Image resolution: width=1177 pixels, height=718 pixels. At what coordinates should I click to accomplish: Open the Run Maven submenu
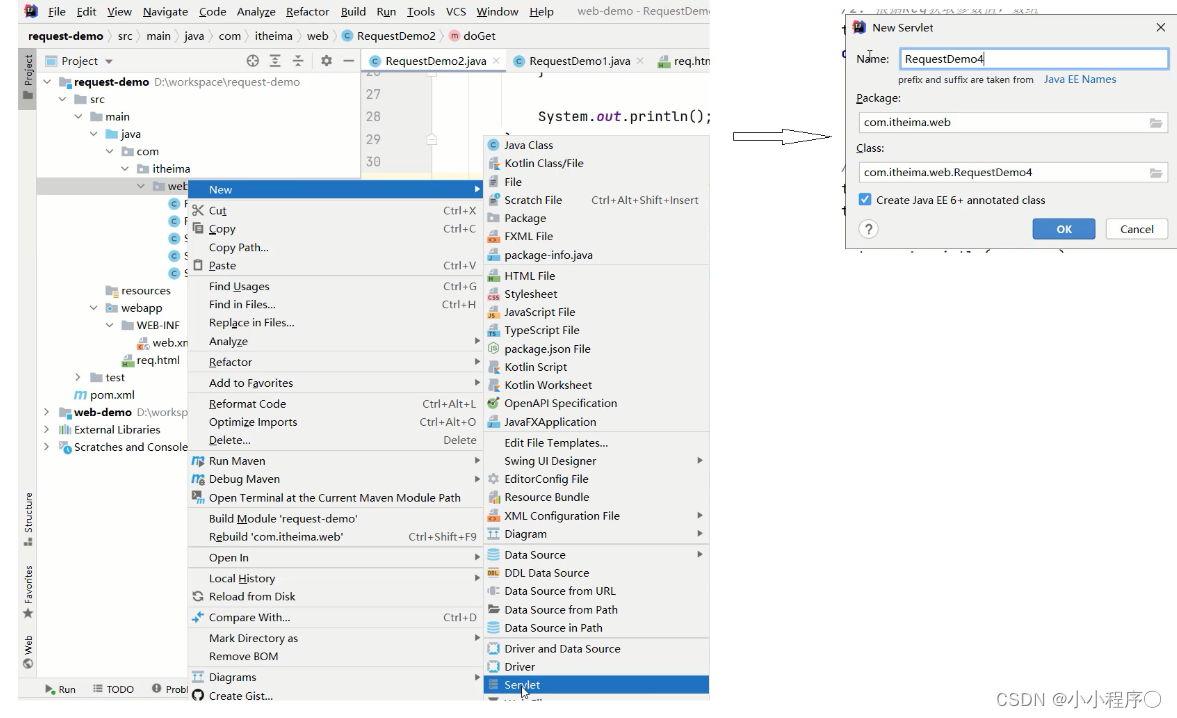[x=335, y=461]
